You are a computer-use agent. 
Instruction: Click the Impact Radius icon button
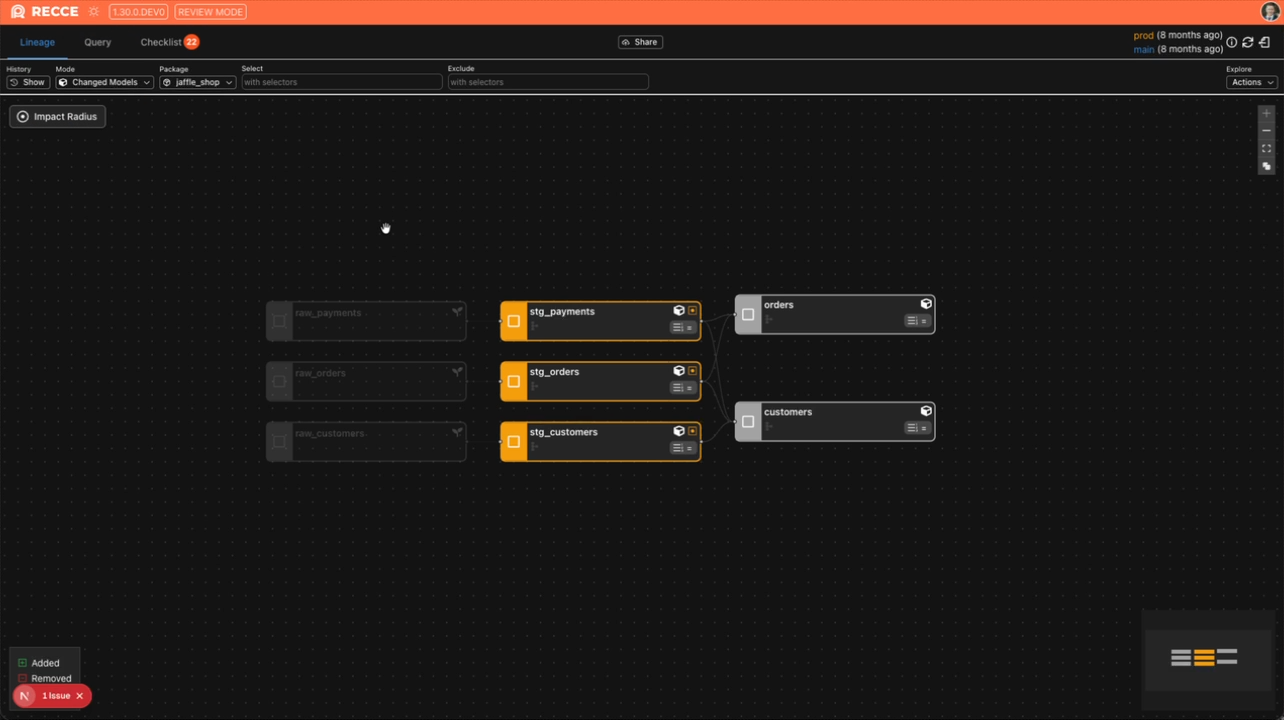[22, 116]
